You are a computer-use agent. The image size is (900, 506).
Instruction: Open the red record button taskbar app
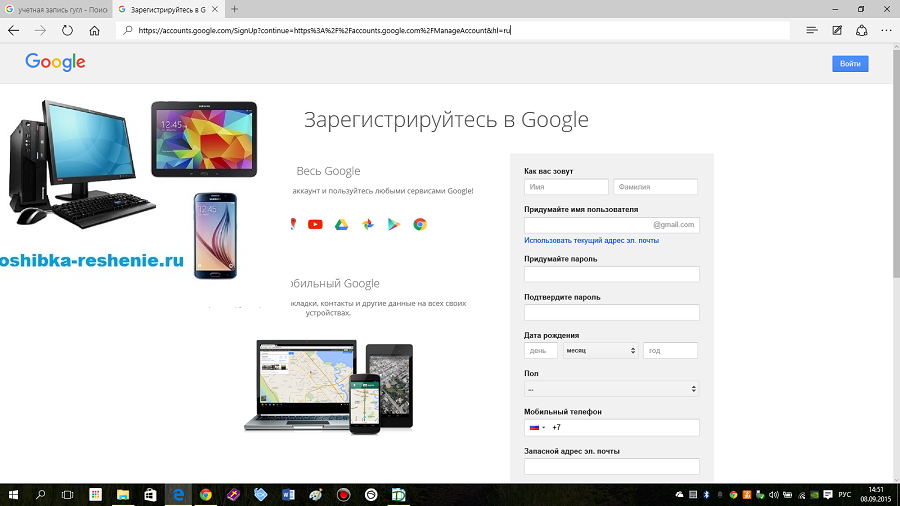[x=343, y=495]
